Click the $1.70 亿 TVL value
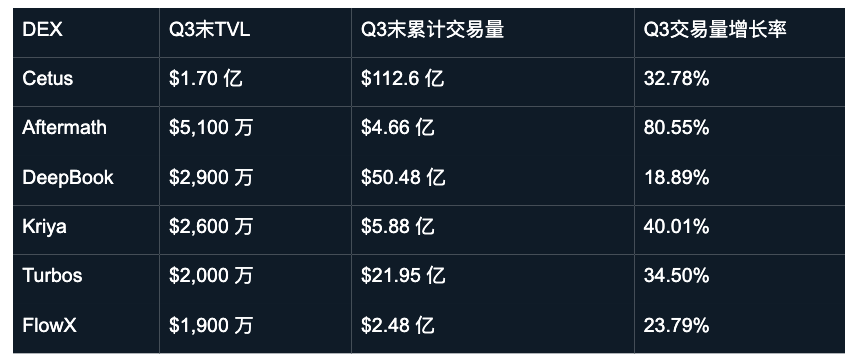This screenshot has height=364, width=858. click(205, 79)
